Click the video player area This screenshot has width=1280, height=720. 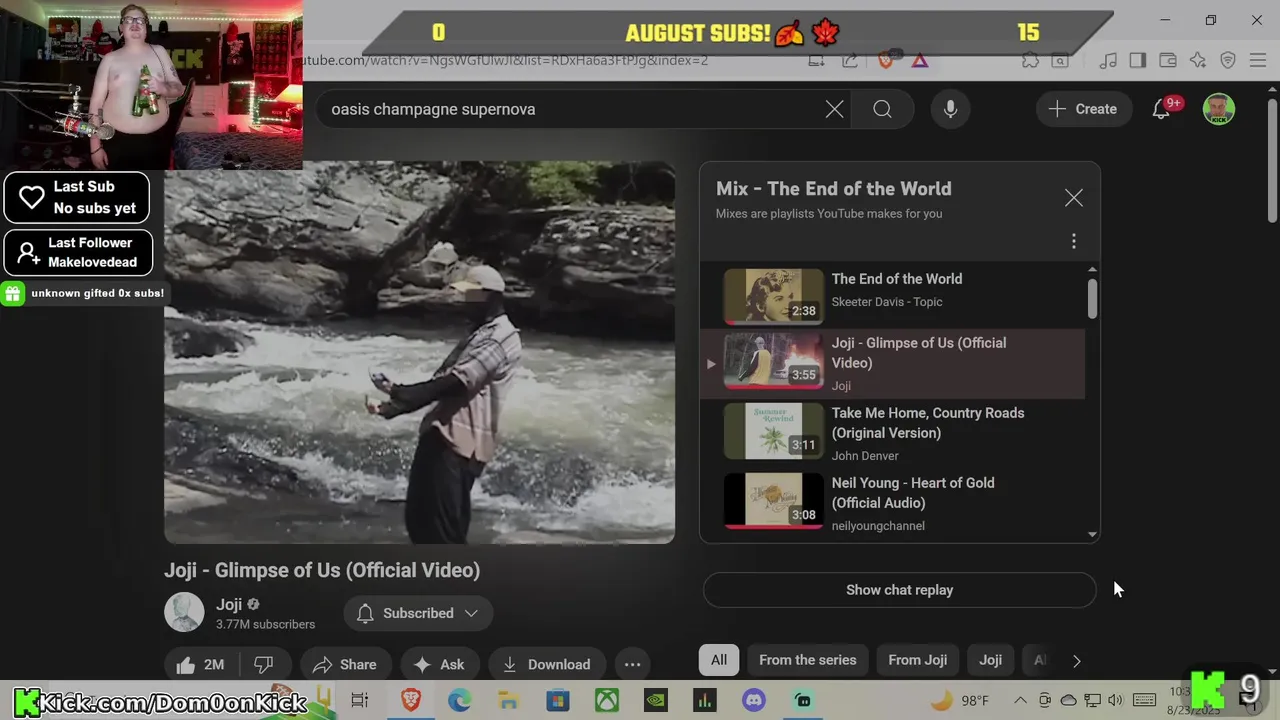click(419, 352)
